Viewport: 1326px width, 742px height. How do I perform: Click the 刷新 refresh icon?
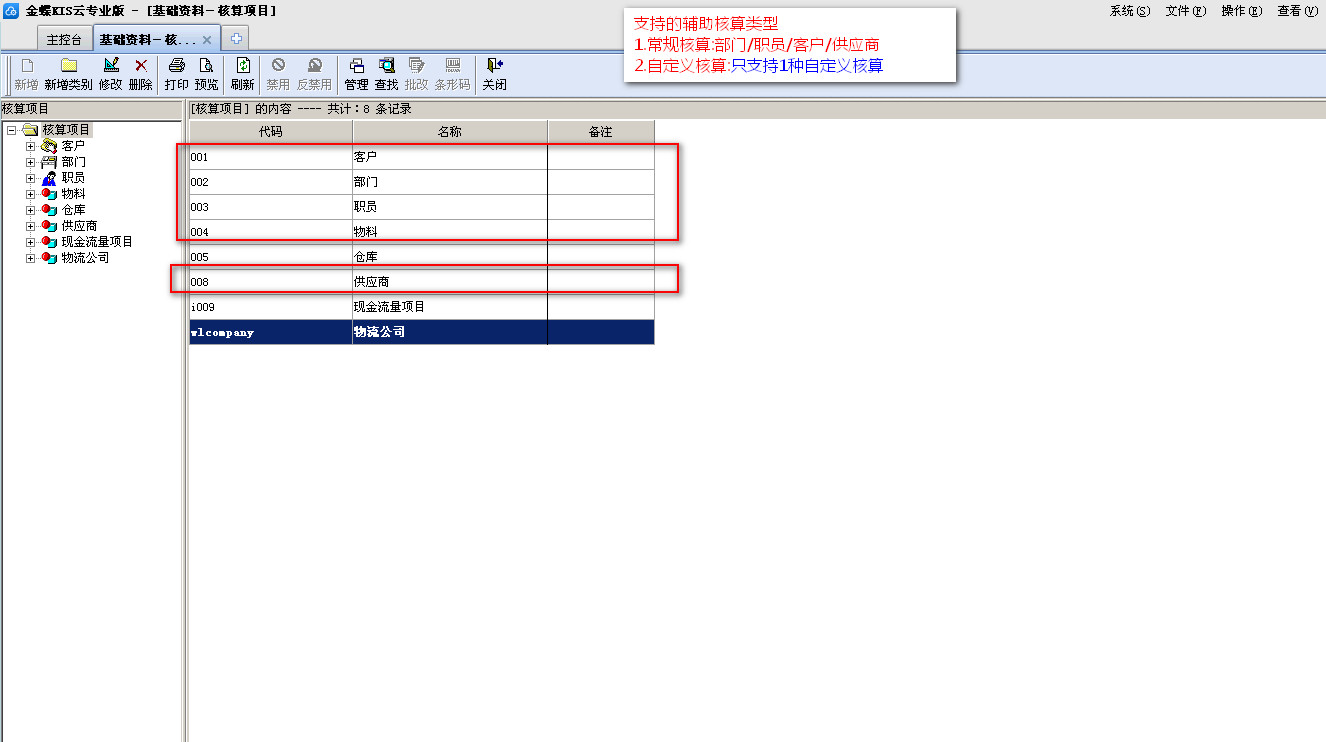[x=242, y=66]
